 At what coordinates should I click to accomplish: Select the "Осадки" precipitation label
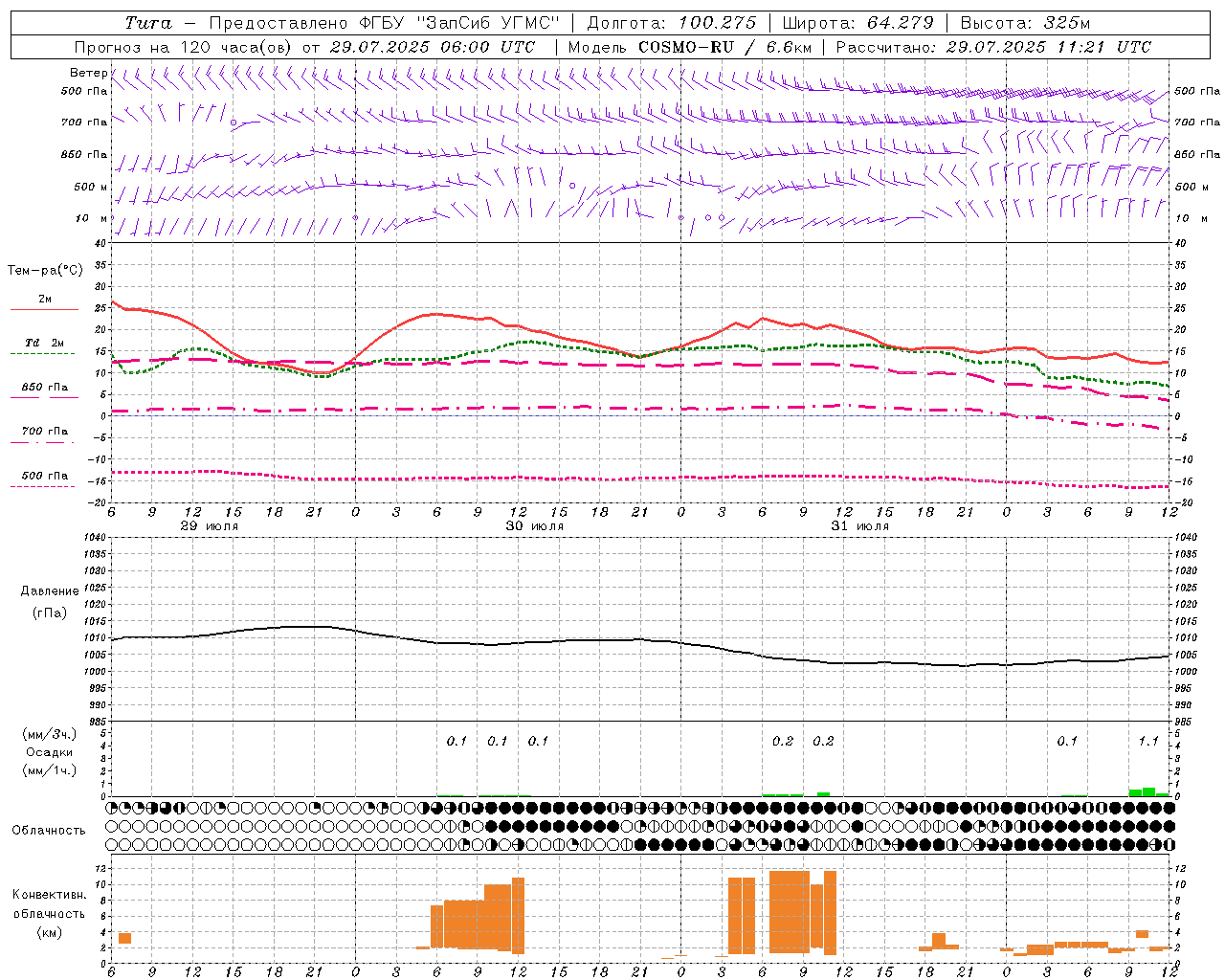(50, 752)
